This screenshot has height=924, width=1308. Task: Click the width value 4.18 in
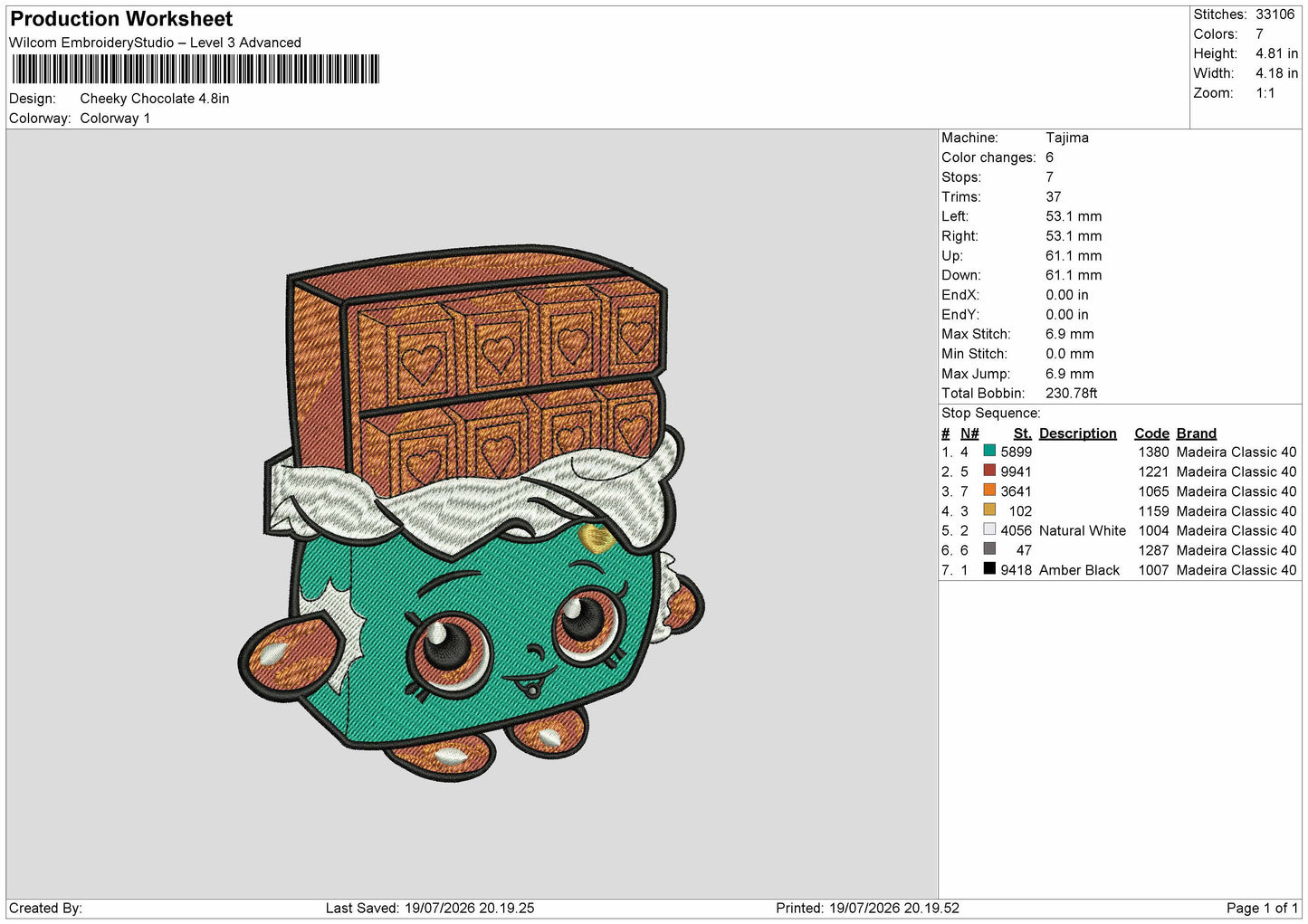1276,73
